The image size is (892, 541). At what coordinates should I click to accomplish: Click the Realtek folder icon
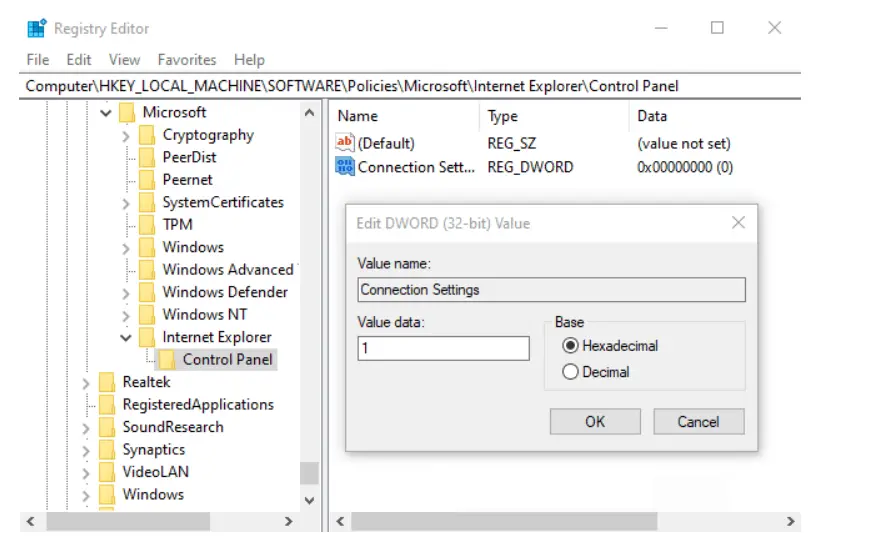pos(107,382)
